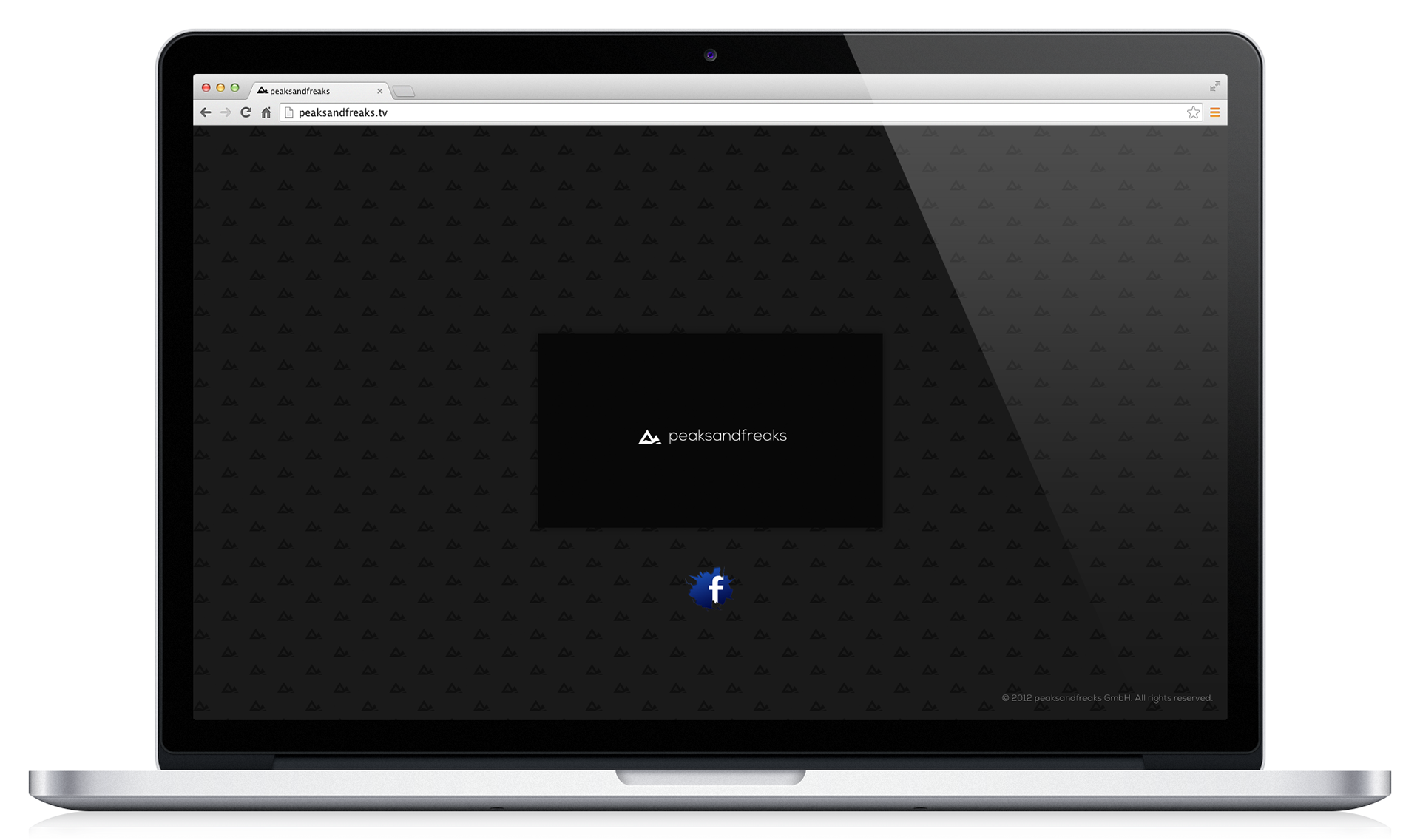
Task: Click the peaksandfreaks wordmark text
Action: coord(727,436)
